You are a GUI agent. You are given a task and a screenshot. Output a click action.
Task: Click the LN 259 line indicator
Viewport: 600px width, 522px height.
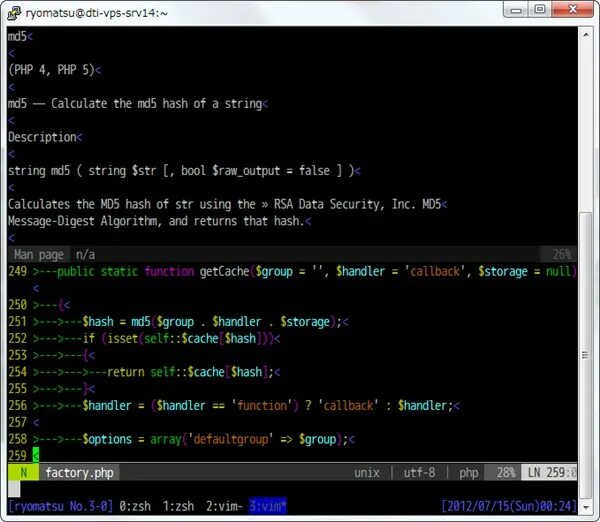point(551,473)
